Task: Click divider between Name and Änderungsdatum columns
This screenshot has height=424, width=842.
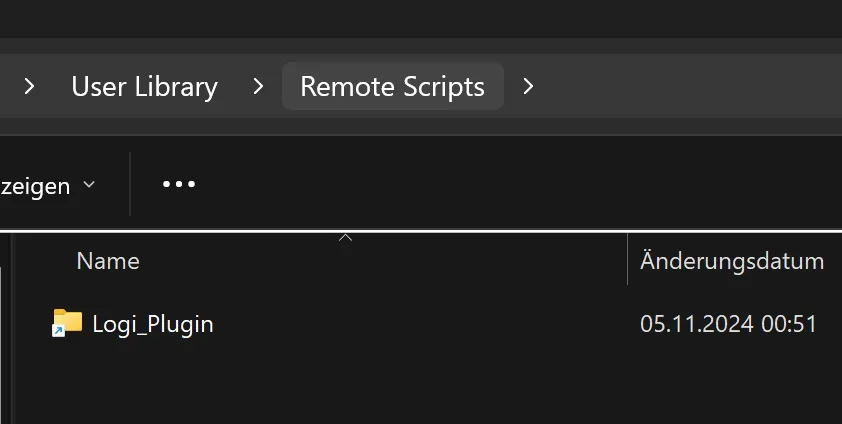Action: (x=628, y=260)
